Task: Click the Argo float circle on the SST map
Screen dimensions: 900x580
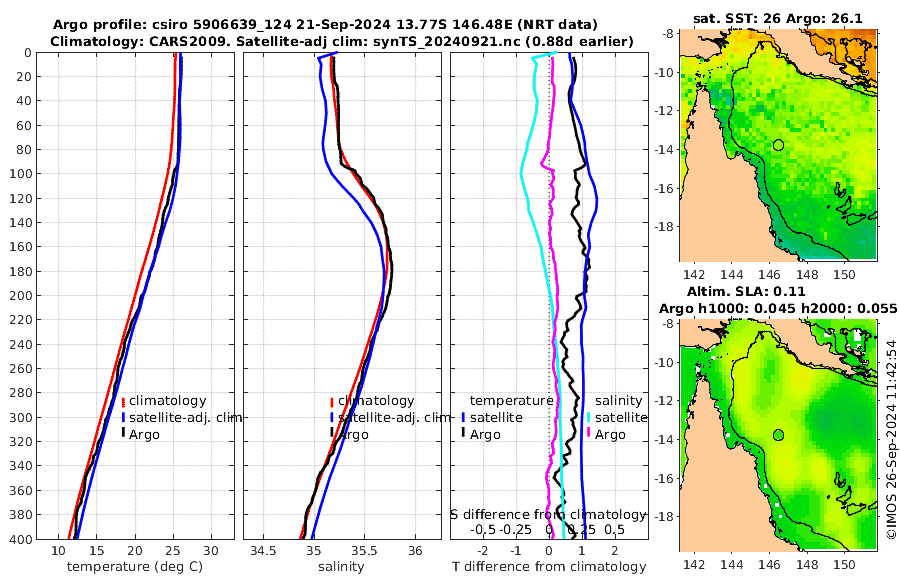Action: pyautogui.click(x=778, y=145)
